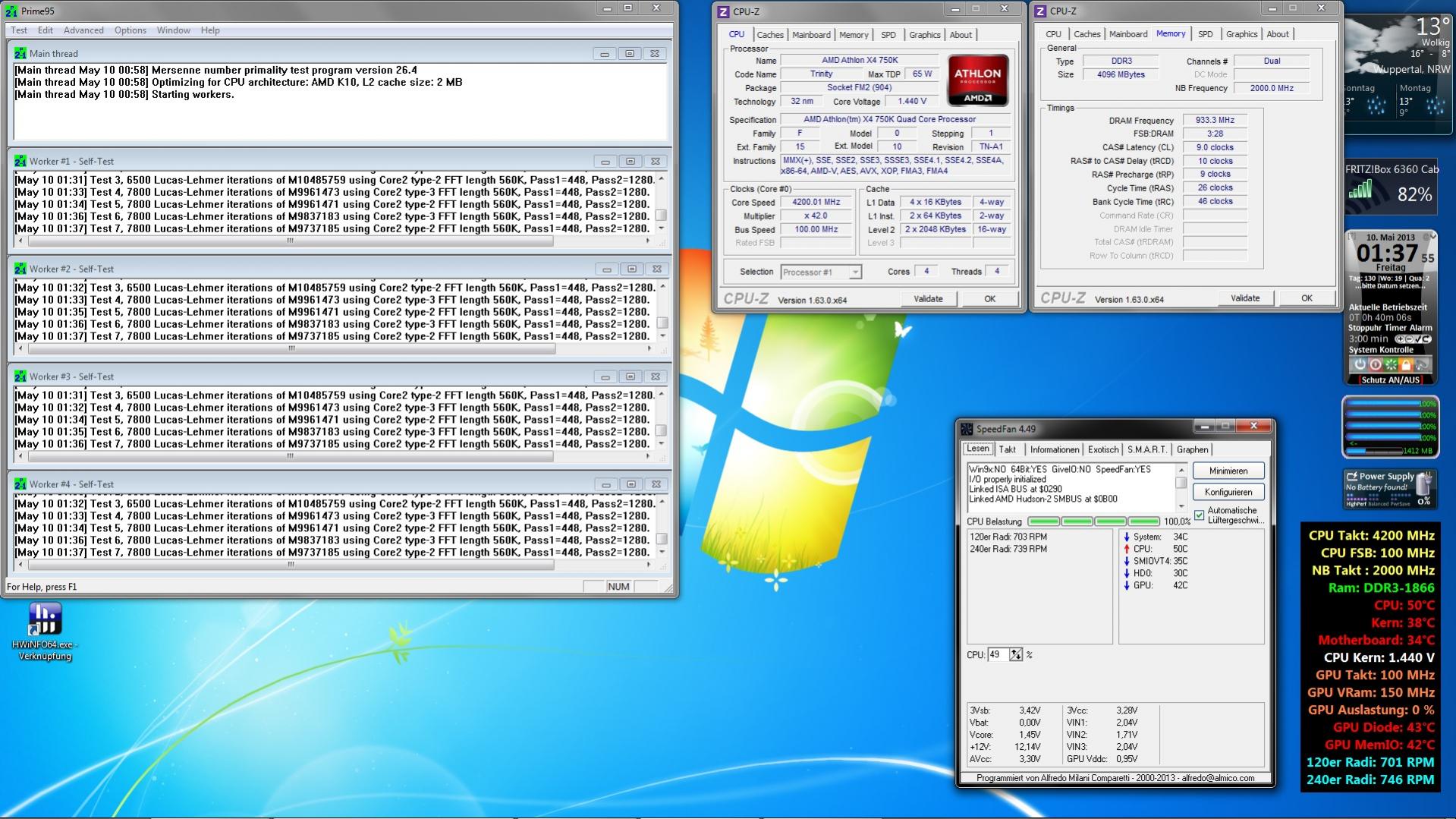This screenshot has height=819, width=1456.
Task: Click the down arrow of Worker #1 vertical scrollbar
Action: [x=662, y=228]
